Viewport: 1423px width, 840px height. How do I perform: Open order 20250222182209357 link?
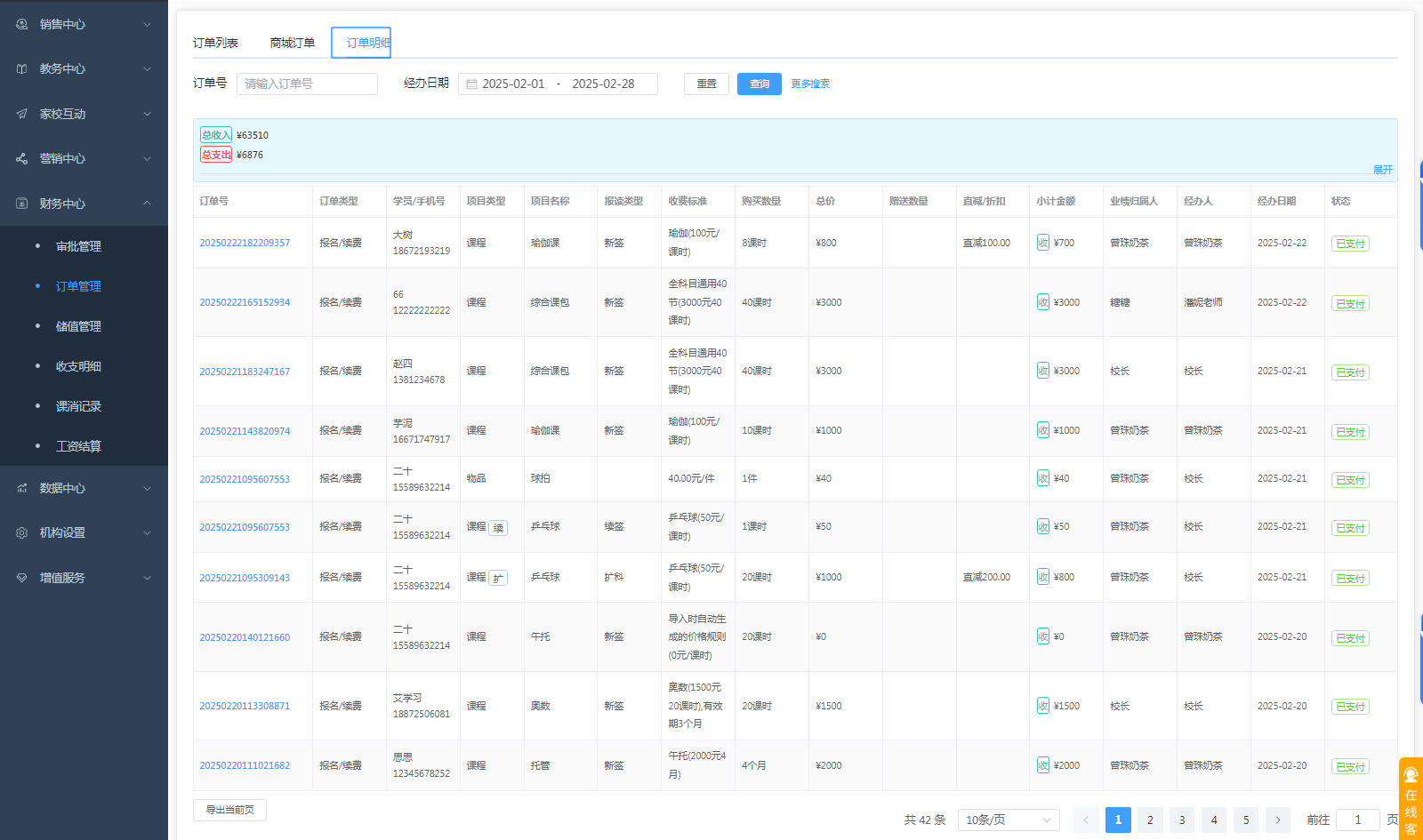coord(245,243)
